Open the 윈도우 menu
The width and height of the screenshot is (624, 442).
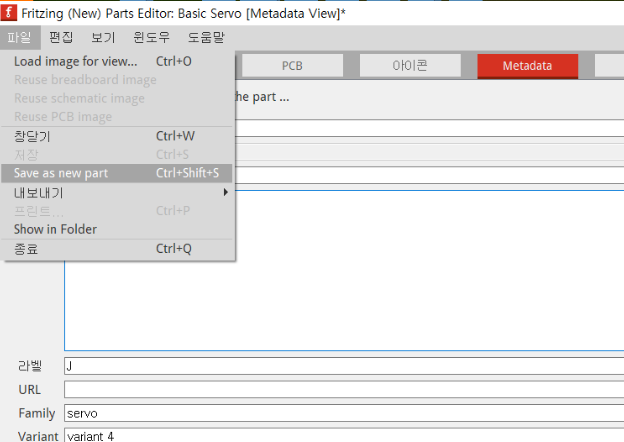click(151, 37)
